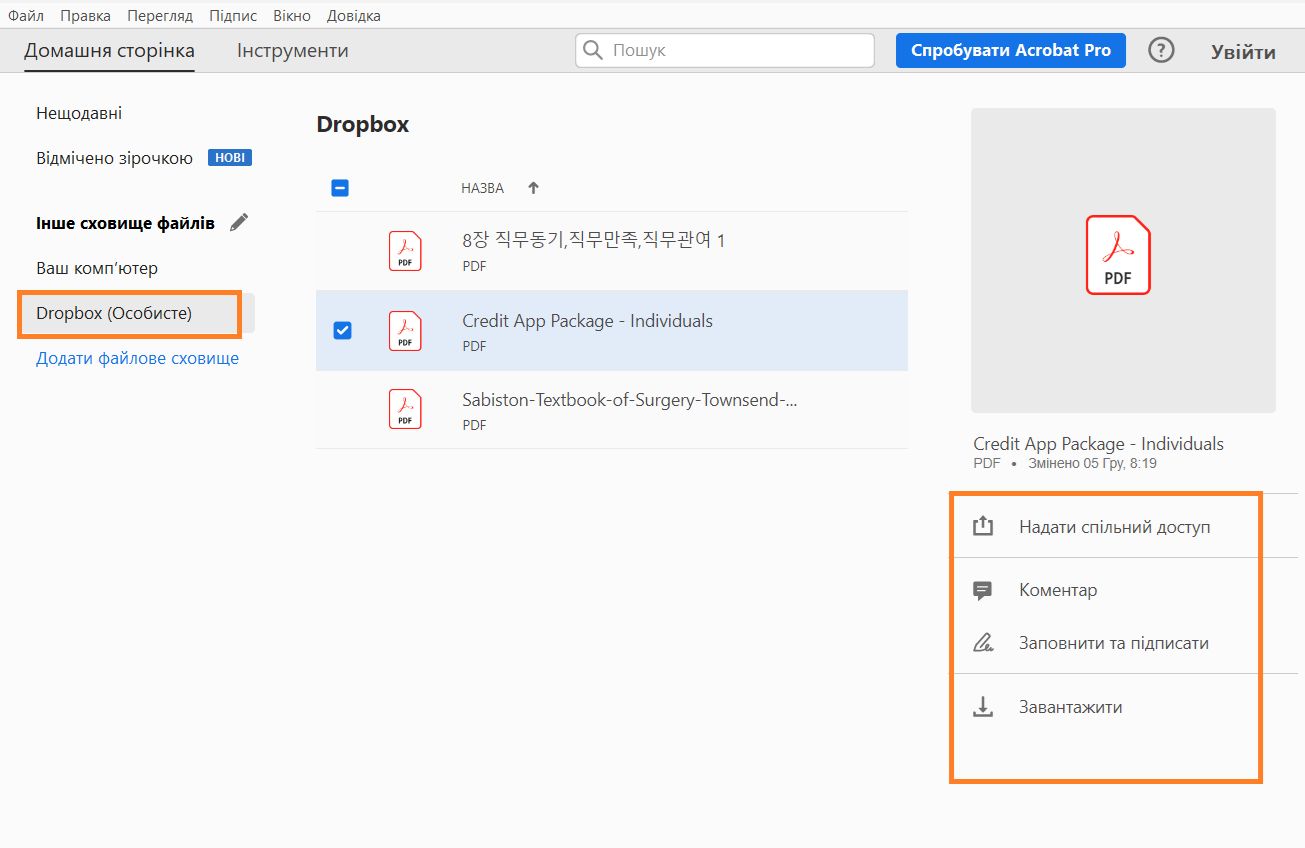Open the Перегляд menu
Screen dimensions: 1305x848
pos(160,16)
